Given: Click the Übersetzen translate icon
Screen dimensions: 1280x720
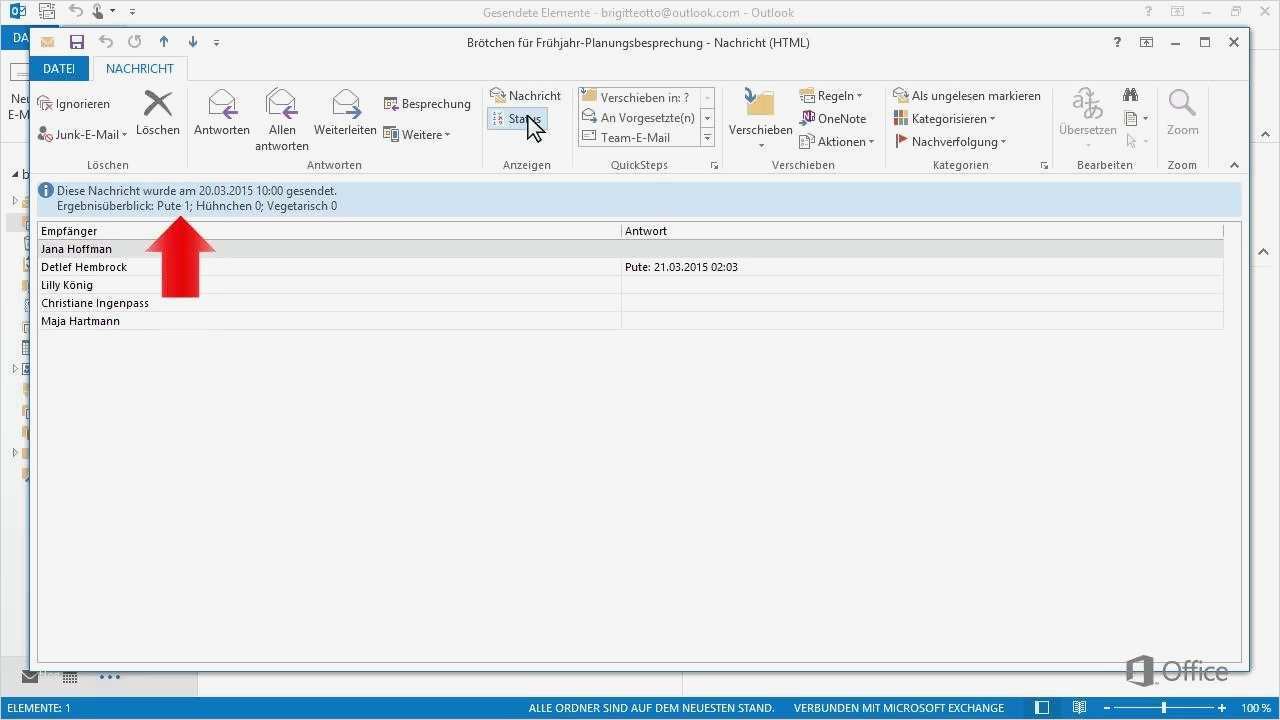Looking at the screenshot, I should point(1087,115).
